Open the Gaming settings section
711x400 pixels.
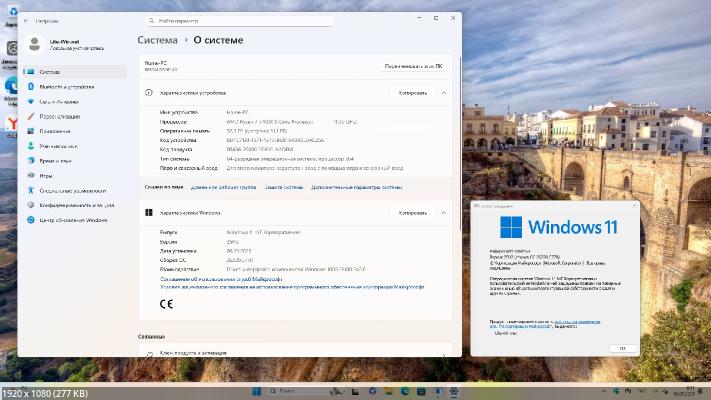coord(47,175)
